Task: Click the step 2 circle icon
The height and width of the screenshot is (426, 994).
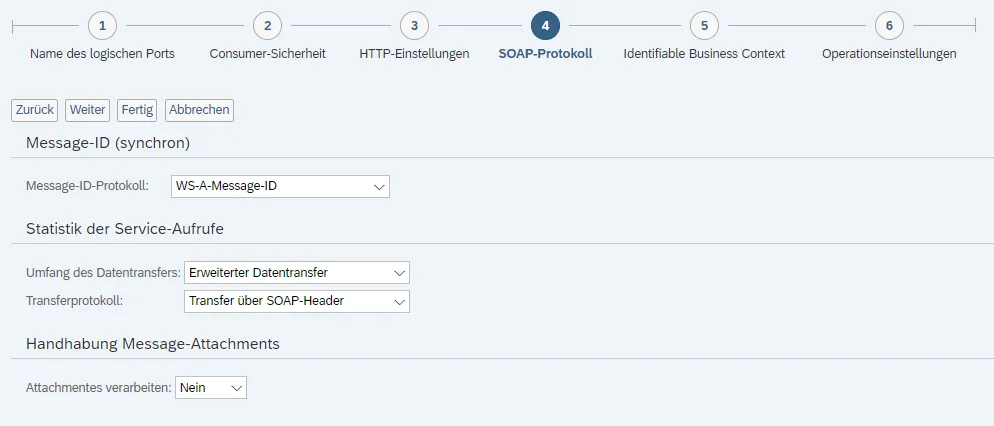Action: (267, 25)
